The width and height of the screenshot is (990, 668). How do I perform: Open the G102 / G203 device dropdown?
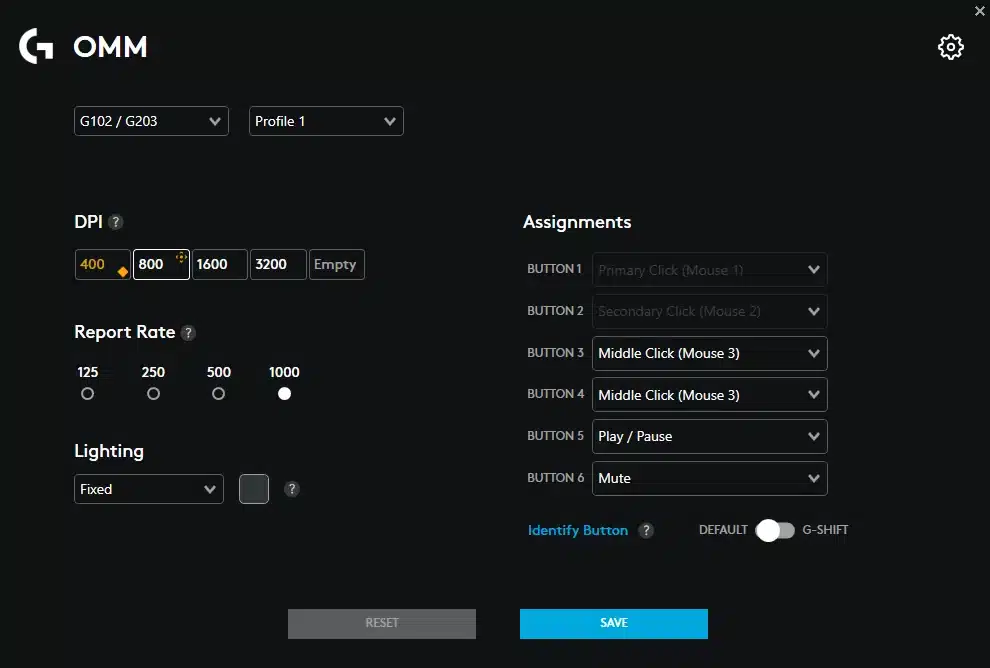151,121
